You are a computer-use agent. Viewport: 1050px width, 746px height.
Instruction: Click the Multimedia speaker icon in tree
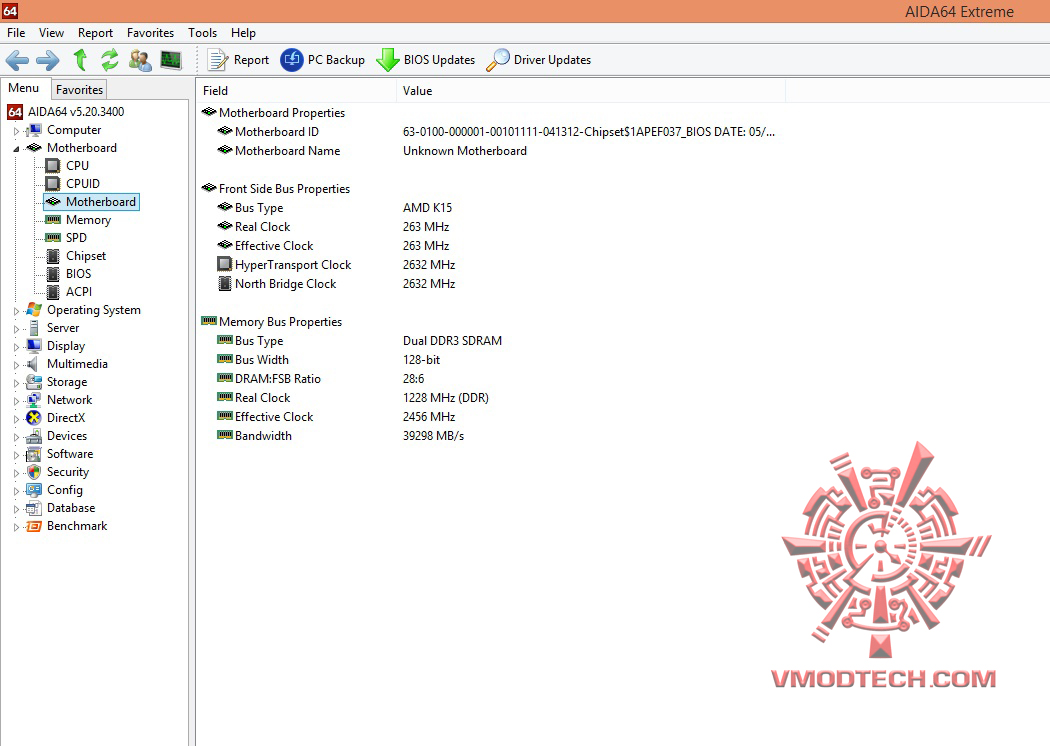33,364
